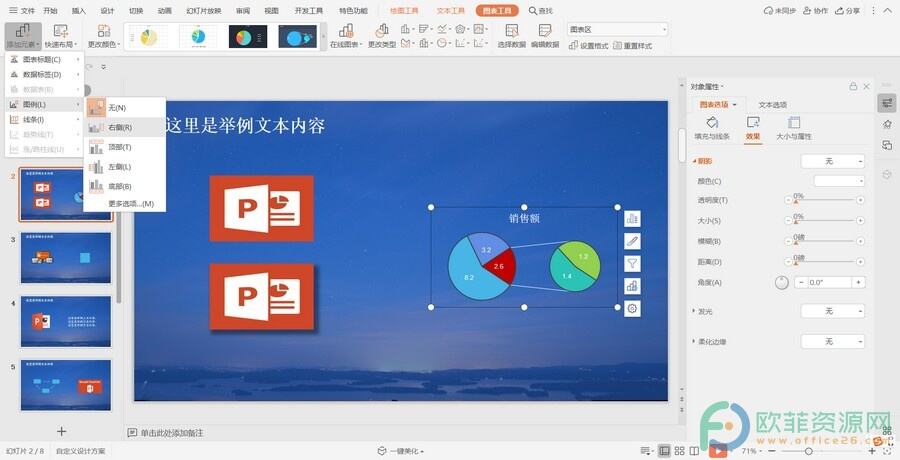Select slide 3 thumbnail

(66, 258)
